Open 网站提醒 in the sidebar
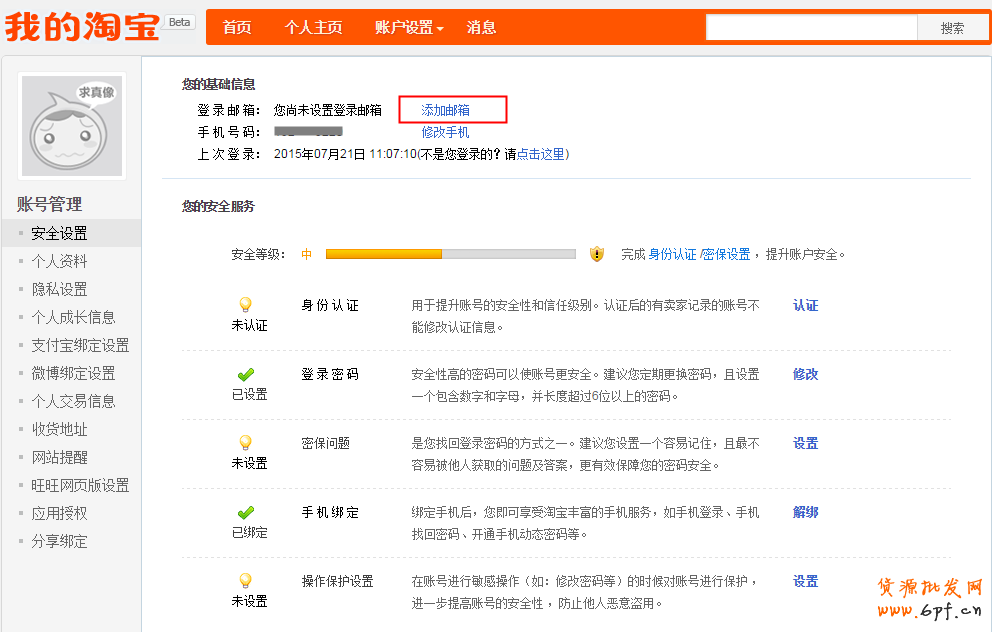The image size is (992, 632). click(59, 457)
